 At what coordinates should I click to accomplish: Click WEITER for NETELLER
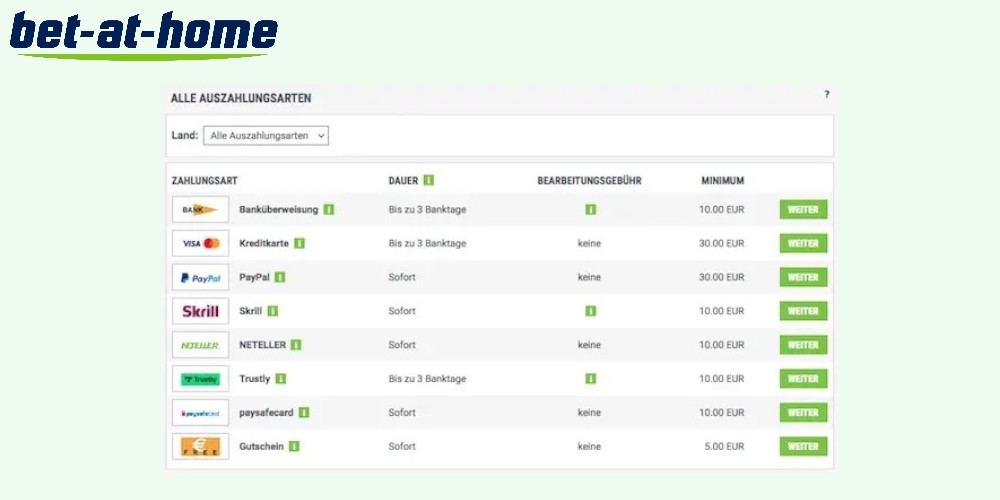click(x=803, y=345)
